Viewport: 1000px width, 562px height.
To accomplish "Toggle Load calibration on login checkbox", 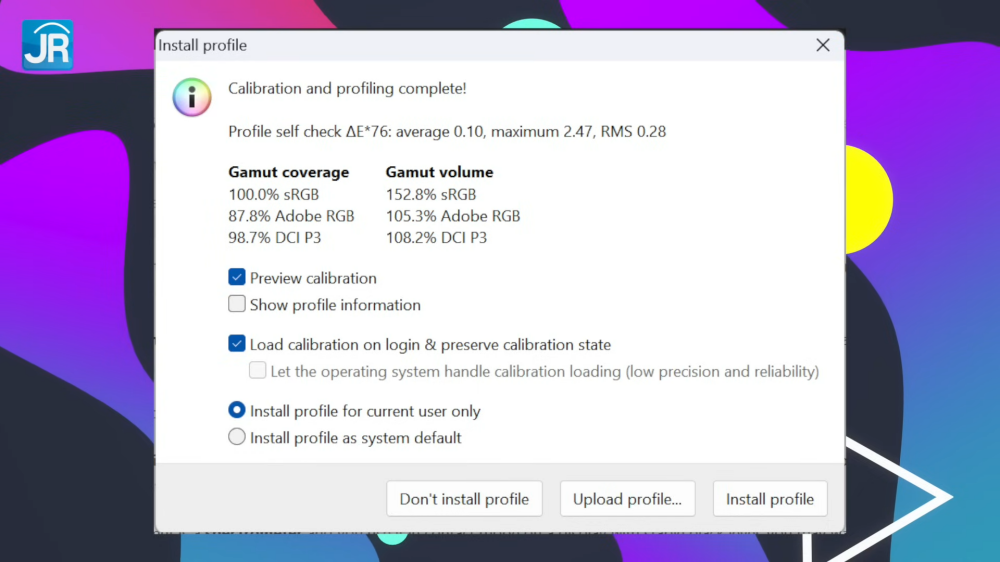I will pos(237,344).
